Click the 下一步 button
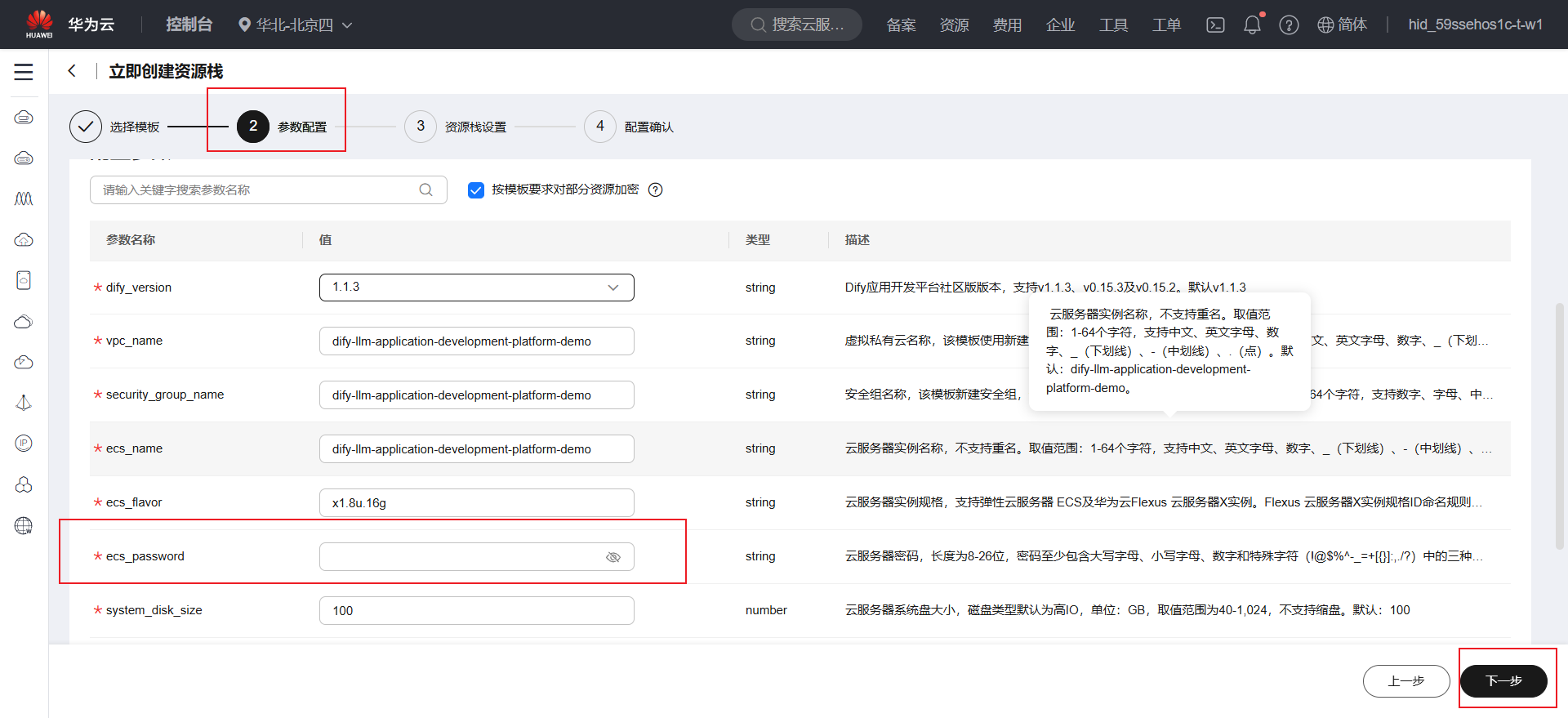The width and height of the screenshot is (1568, 718). (x=1503, y=680)
